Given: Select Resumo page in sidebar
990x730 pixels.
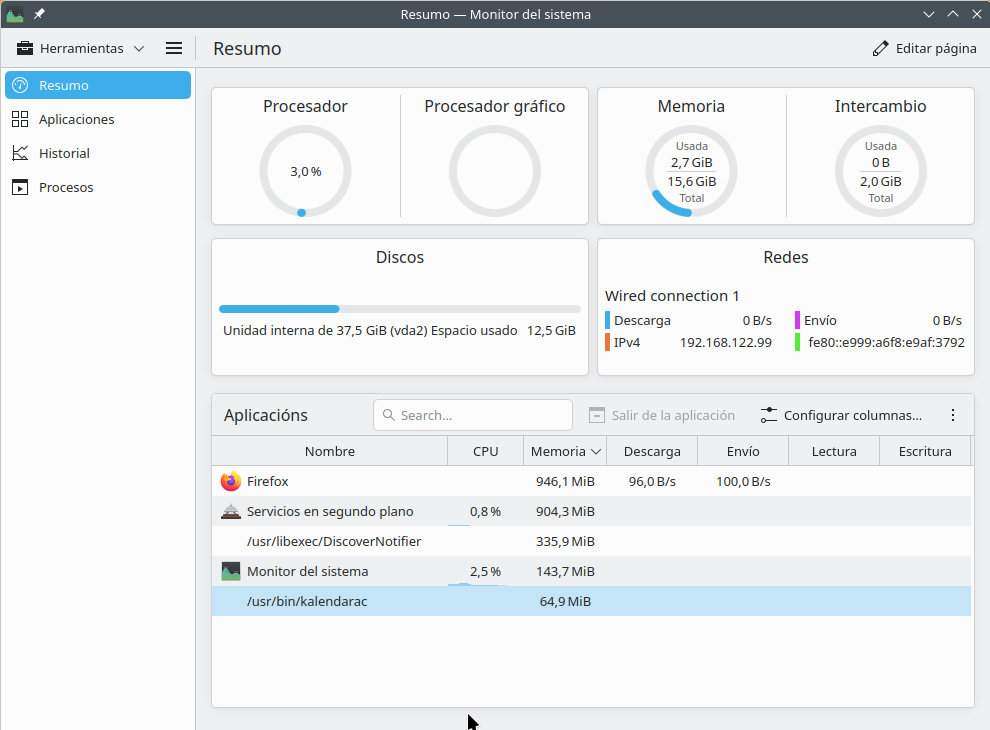Looking at the screenshot, I should coord(98,85).
